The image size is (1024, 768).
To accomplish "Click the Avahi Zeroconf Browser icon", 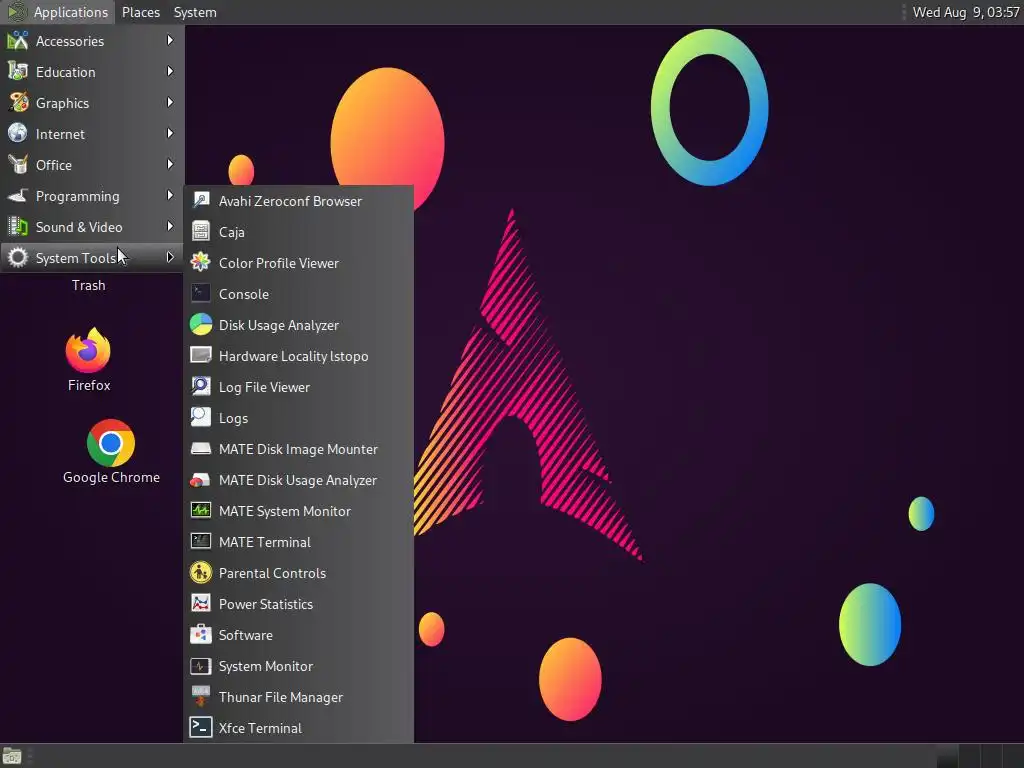I will 200,200.
